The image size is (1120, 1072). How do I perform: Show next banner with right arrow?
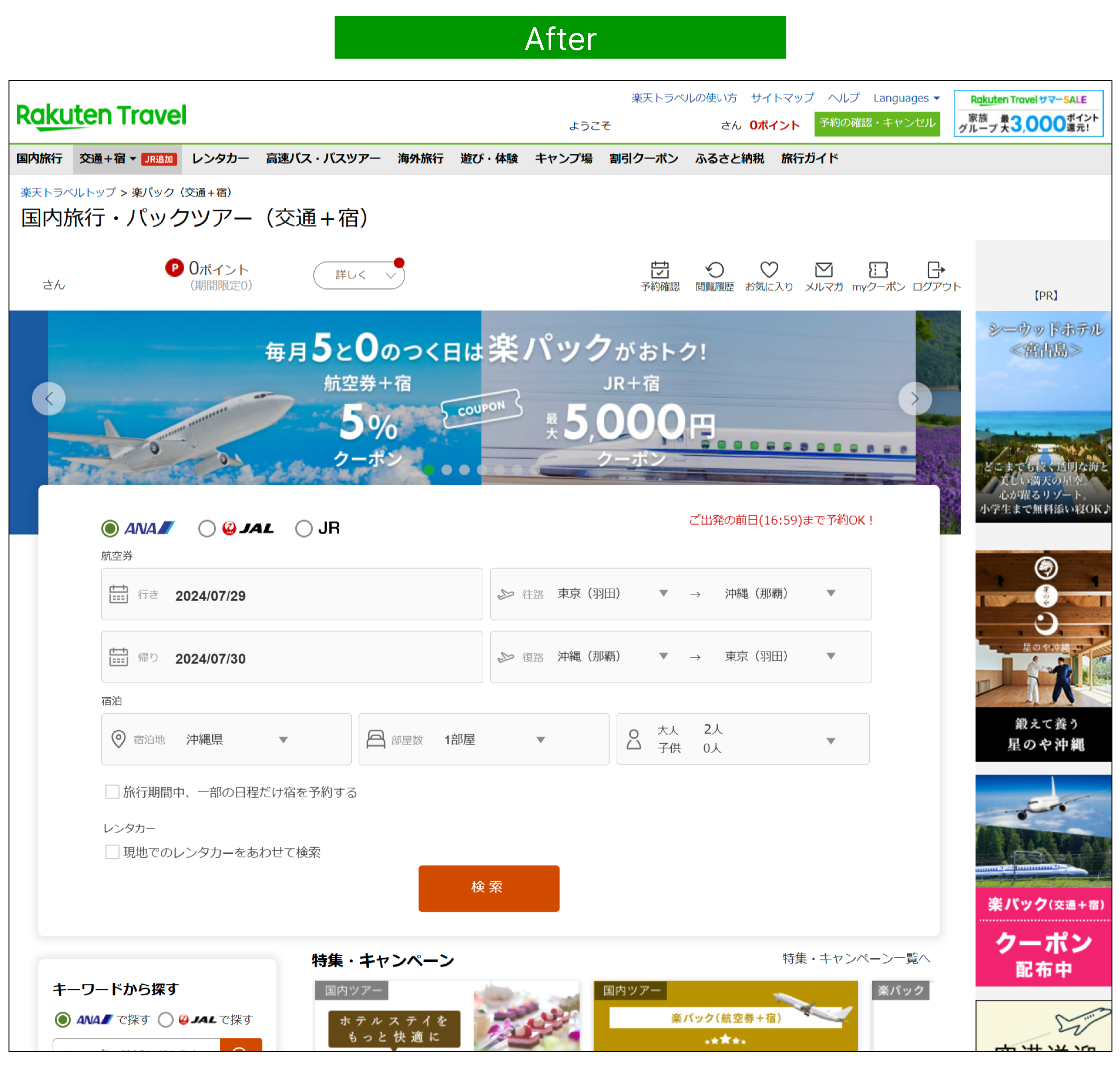click(915, 399)
